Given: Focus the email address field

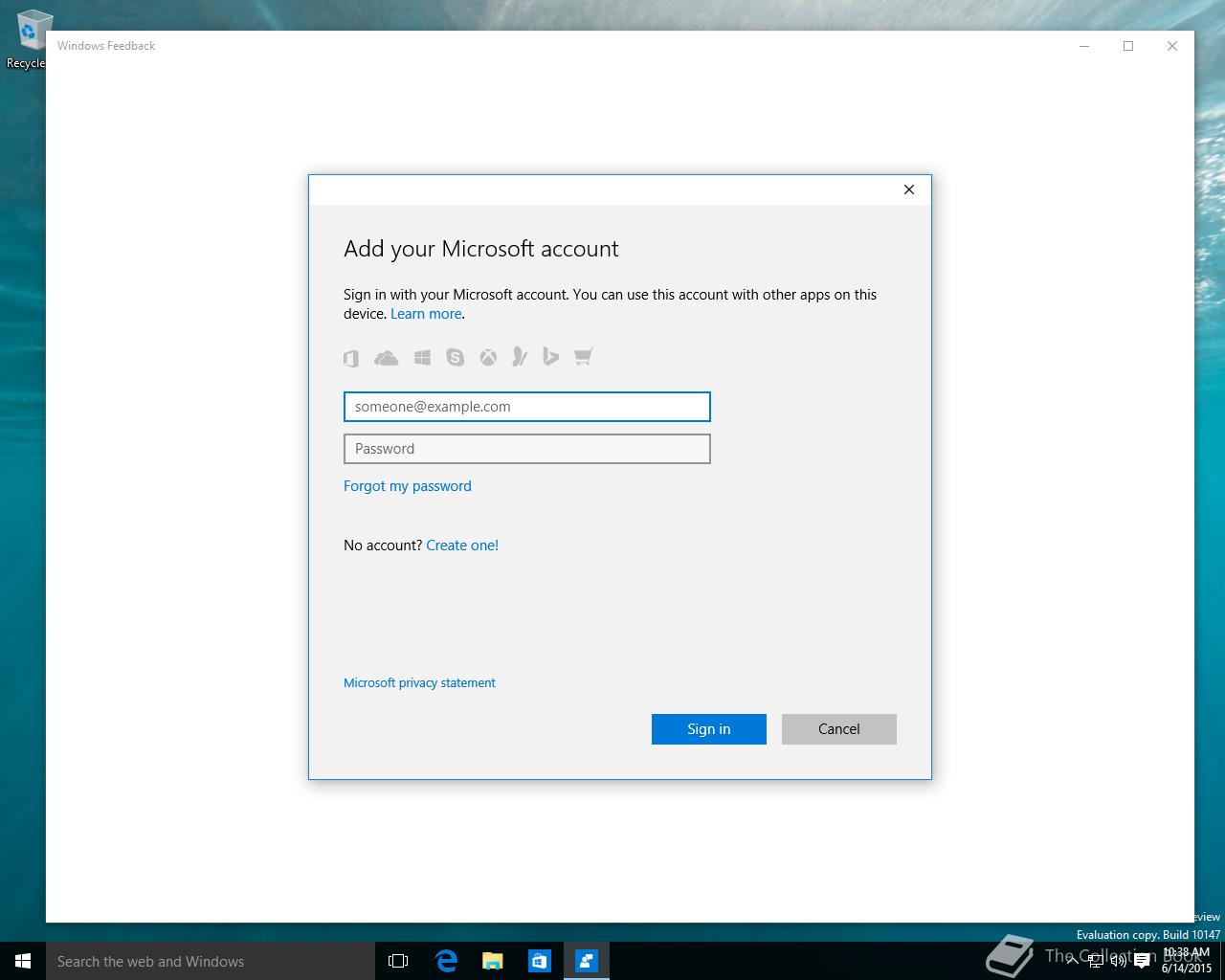Looking at the screenshot, I should pos(527,407).
